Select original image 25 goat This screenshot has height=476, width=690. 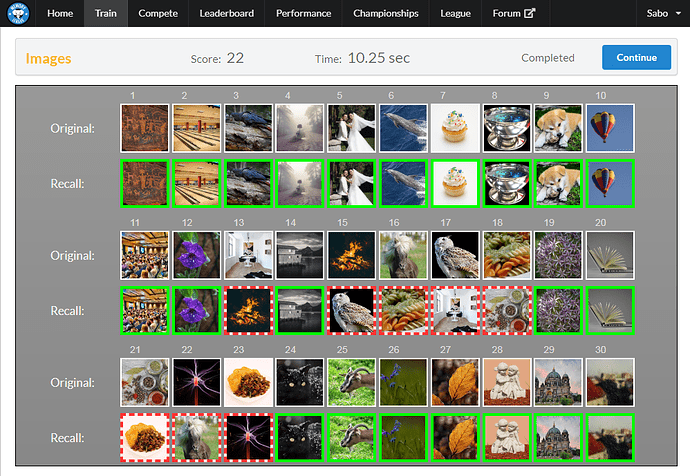click(x=352, y=382)
